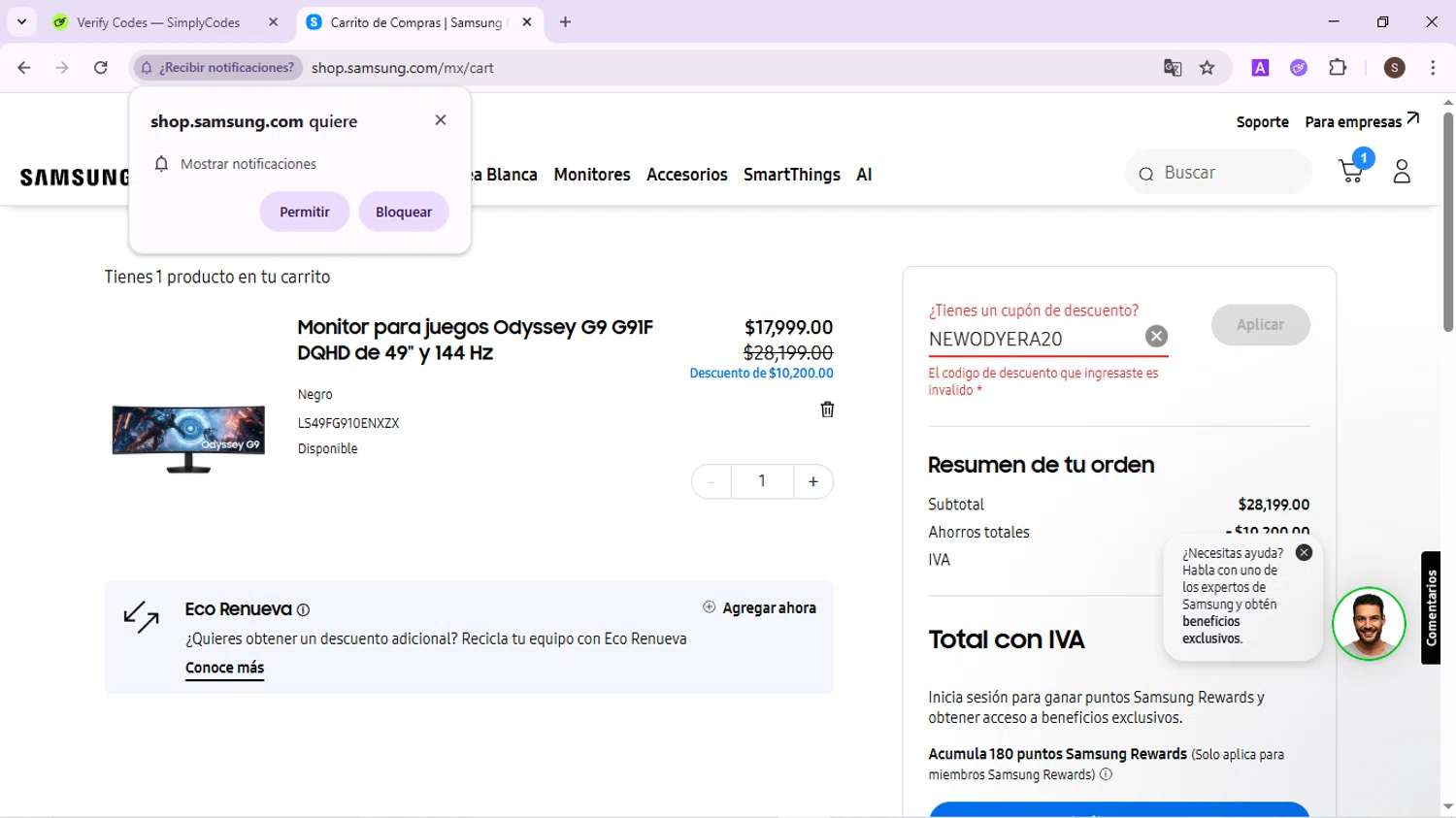Open the browser extensions puzzle icon
1456x818 pixels.
pyautogui.click(x=1338, y=68)
